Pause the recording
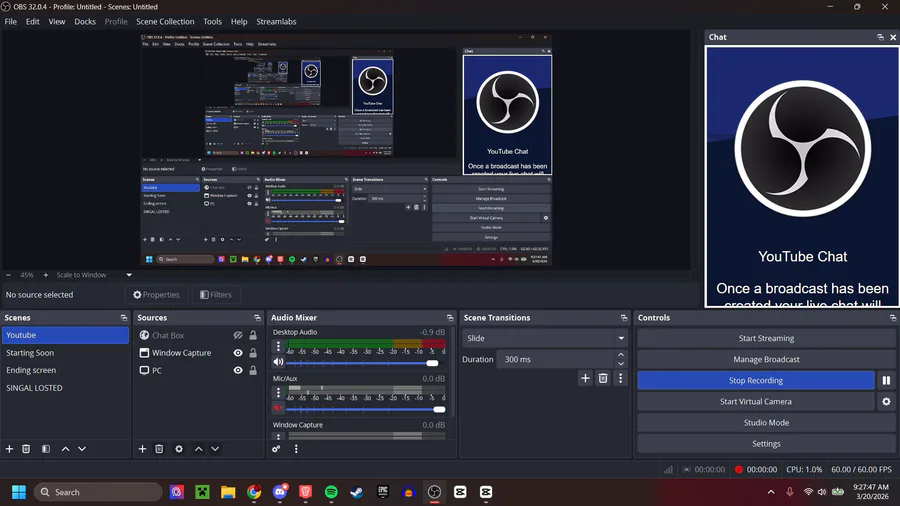This screenshot has width=900, height=506. pyautogui.click(x=886, y=380)
